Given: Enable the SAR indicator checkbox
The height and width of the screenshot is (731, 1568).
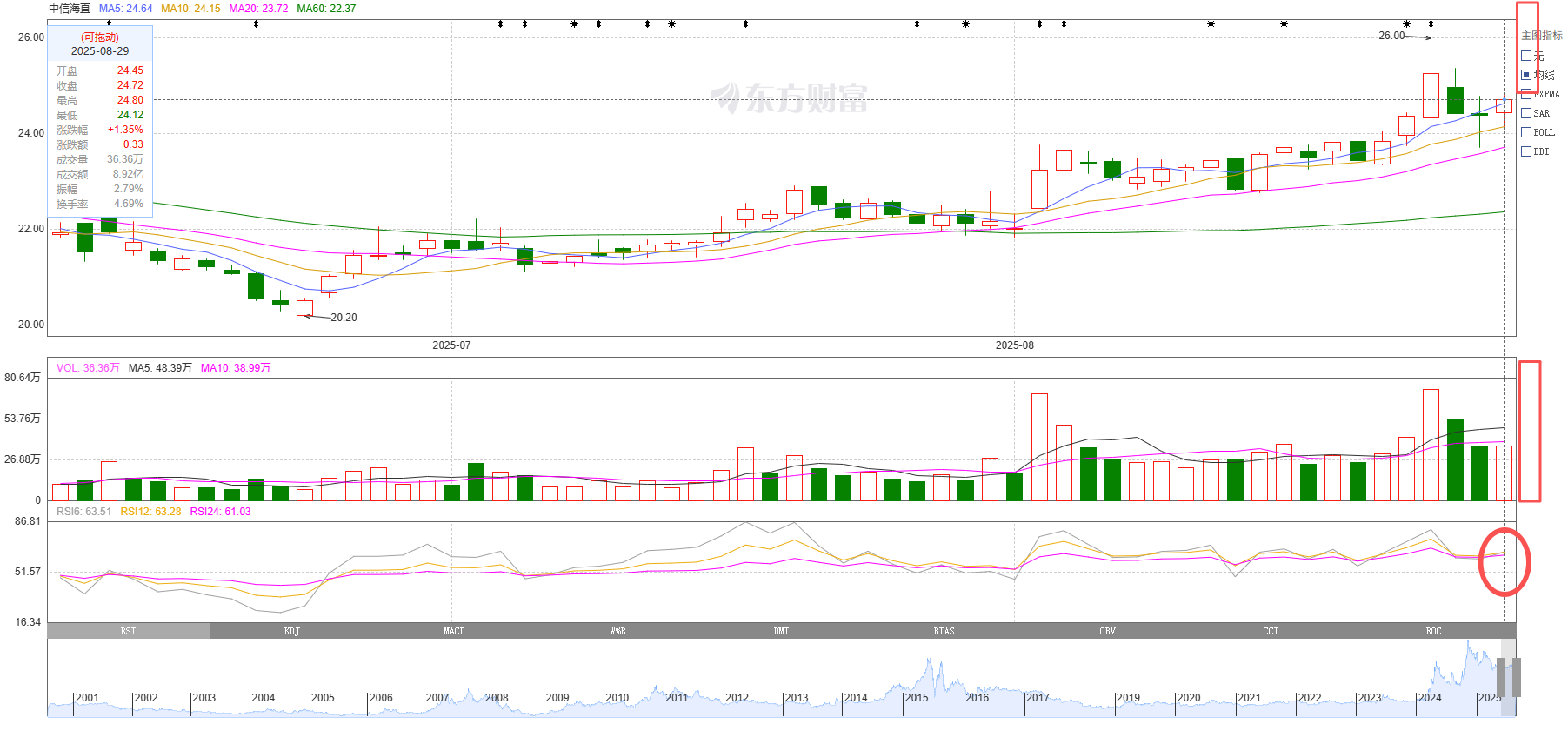Looking at the screenshot, I should tap(1526, 113).
